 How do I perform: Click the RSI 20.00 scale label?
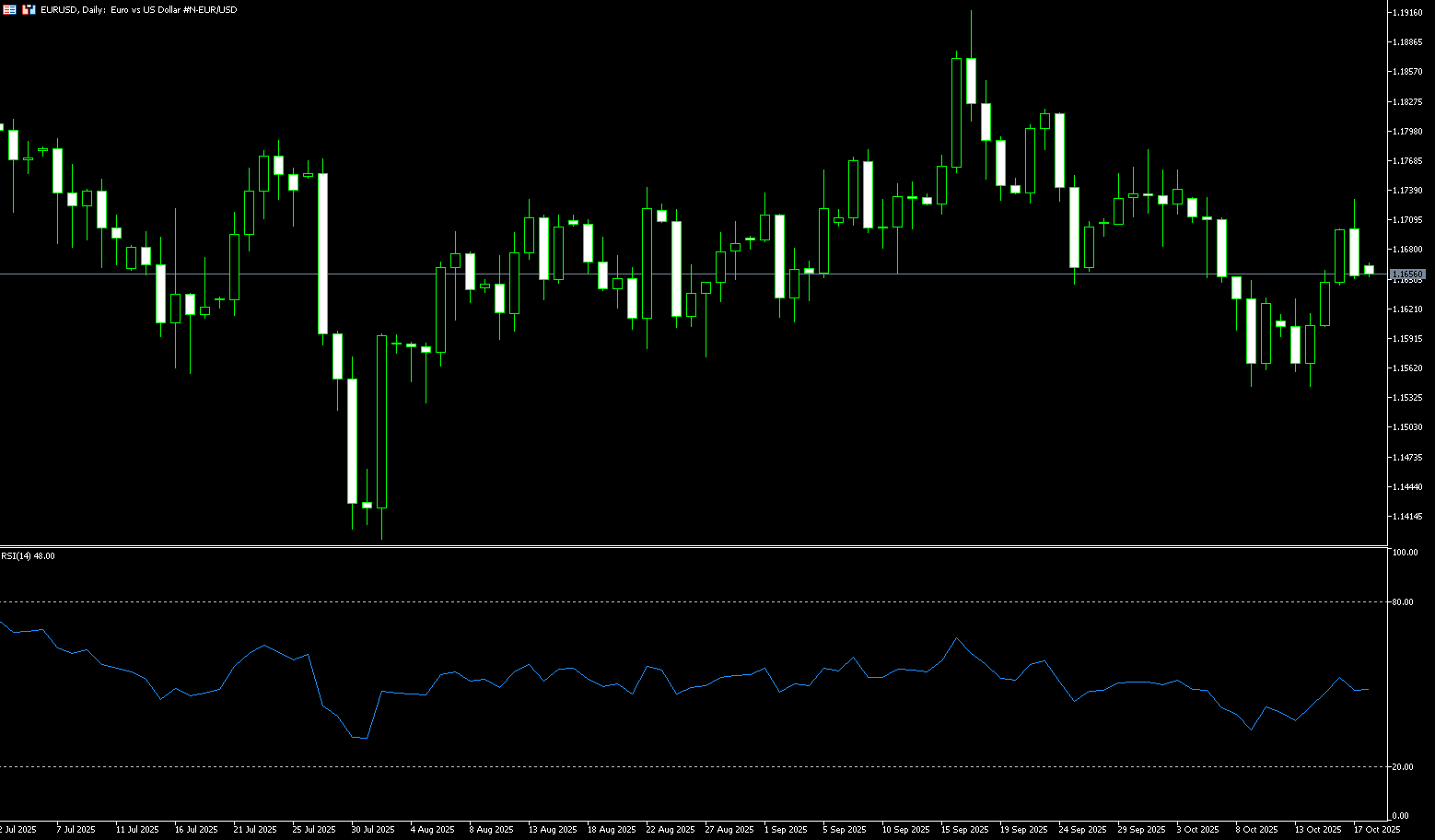tap(1403, 767)
